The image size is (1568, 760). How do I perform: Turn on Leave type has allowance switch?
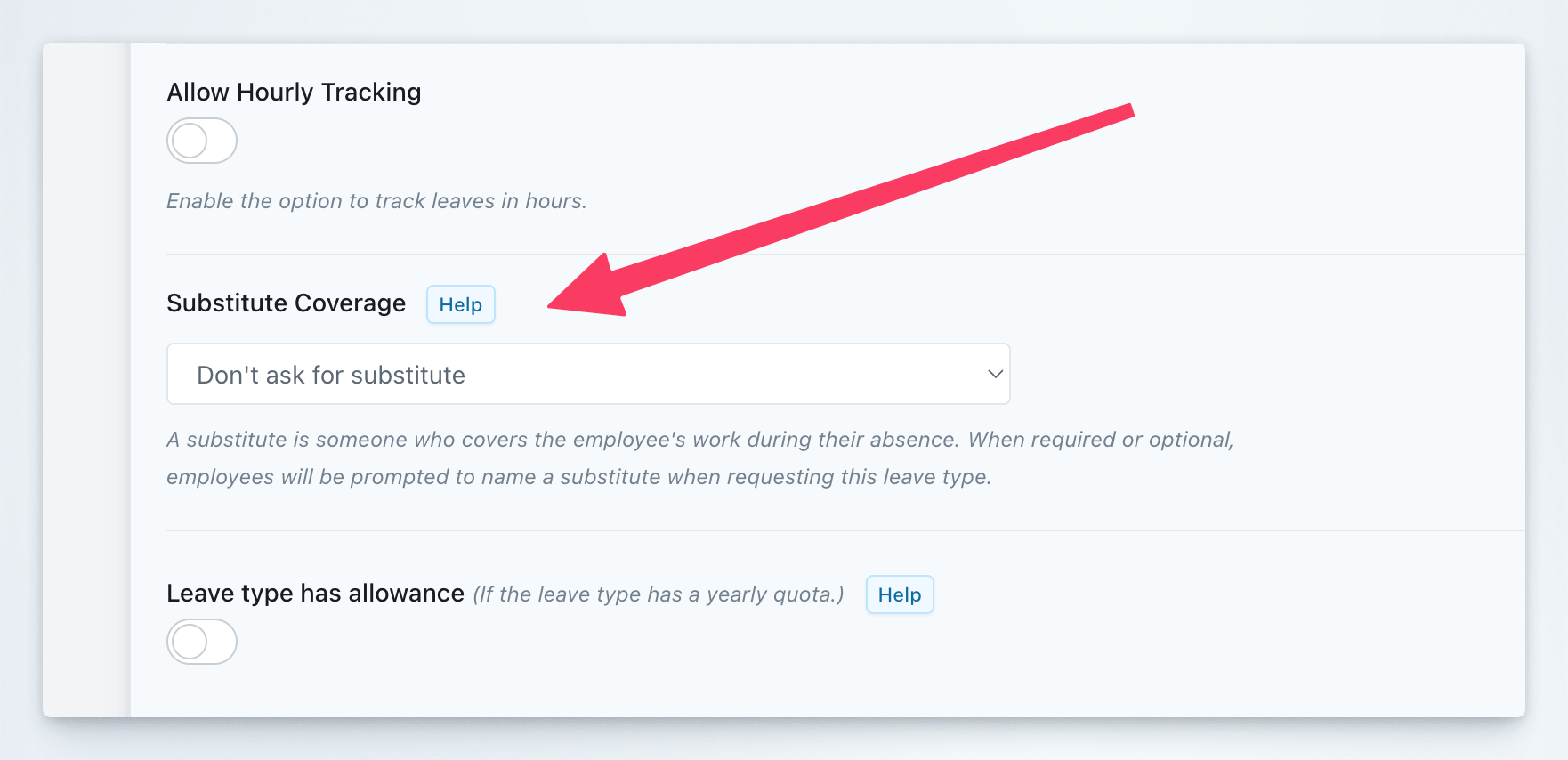[201, 641]
